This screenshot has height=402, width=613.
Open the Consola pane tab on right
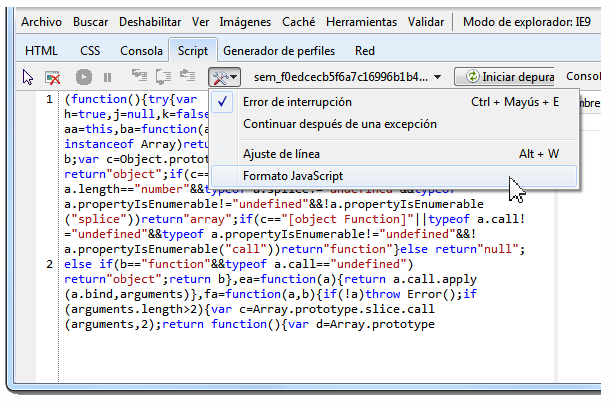pos(583,76)
